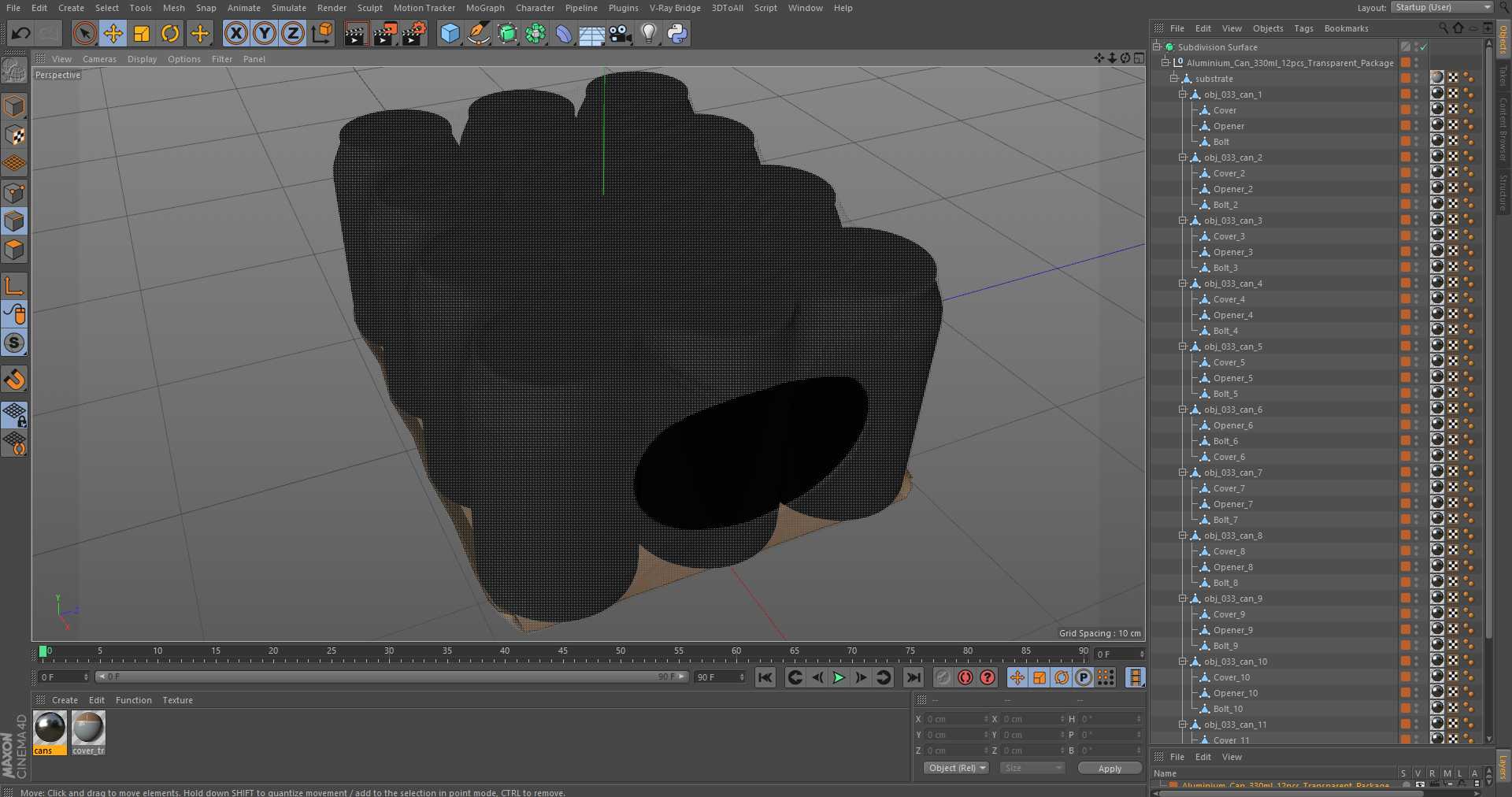Activate the Scale tool

tap(142, 33)
